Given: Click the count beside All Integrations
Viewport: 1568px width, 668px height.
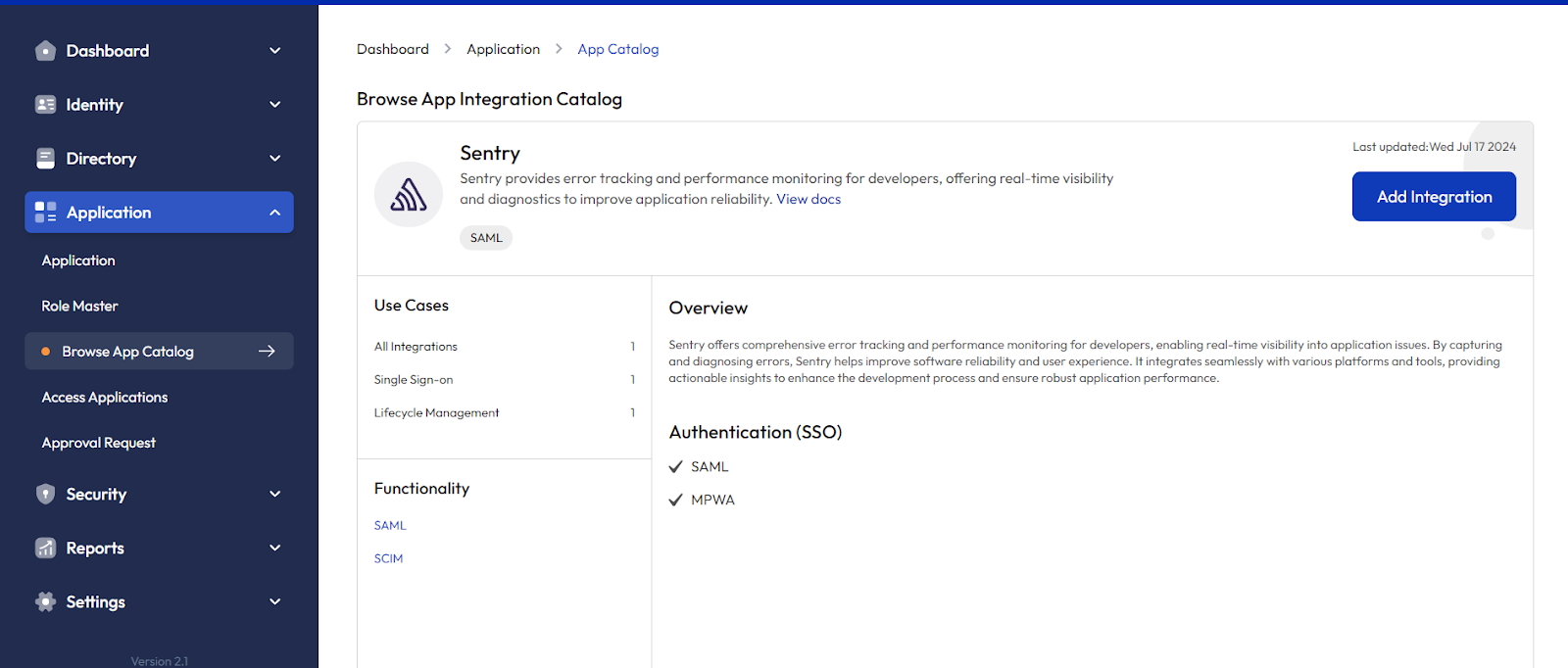Looking at the screenshot, I should click(x=633, y=347).
